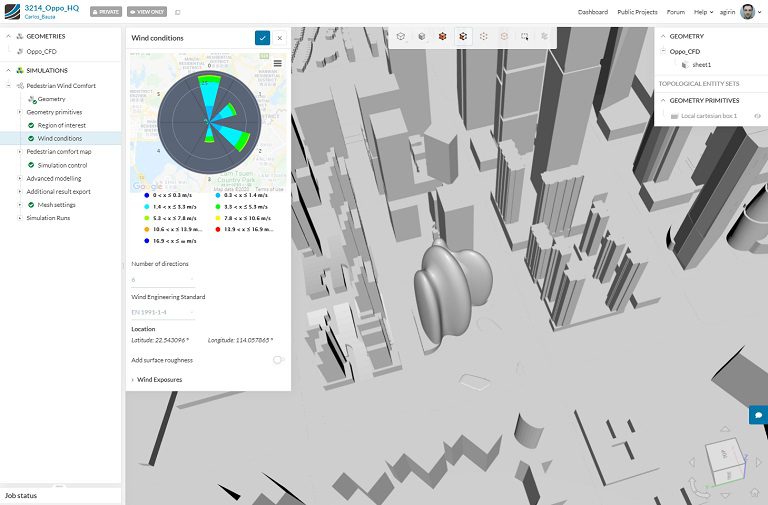
Task: Select the box selection tool in viewer toolbar
Action: 525,36
